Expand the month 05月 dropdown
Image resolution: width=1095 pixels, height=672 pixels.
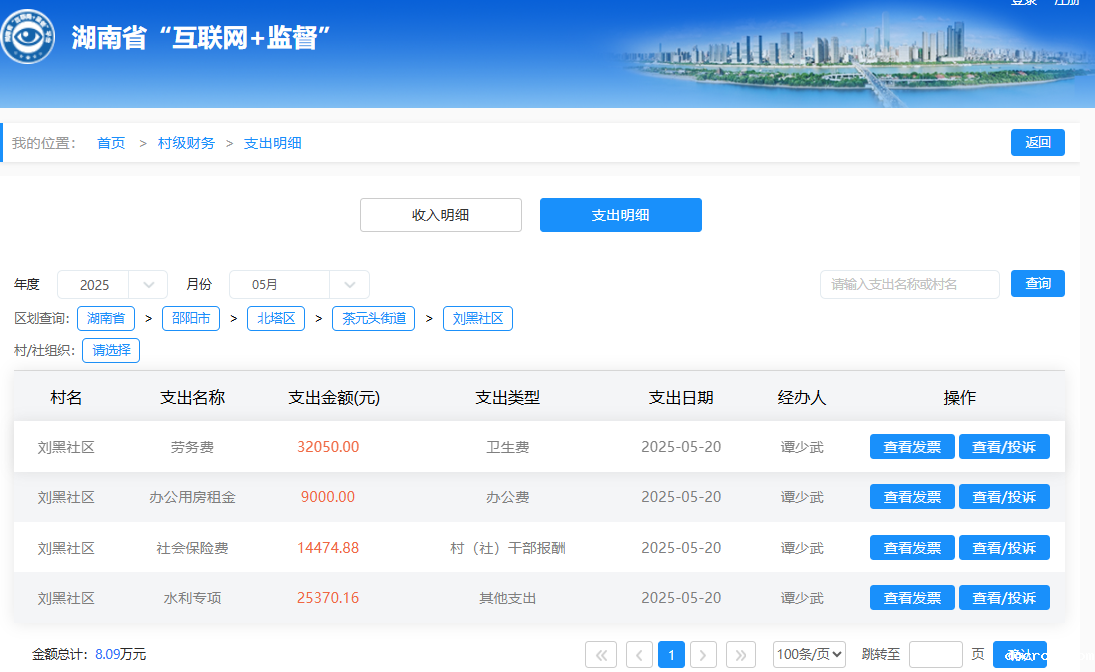click(x=299, y=285)
